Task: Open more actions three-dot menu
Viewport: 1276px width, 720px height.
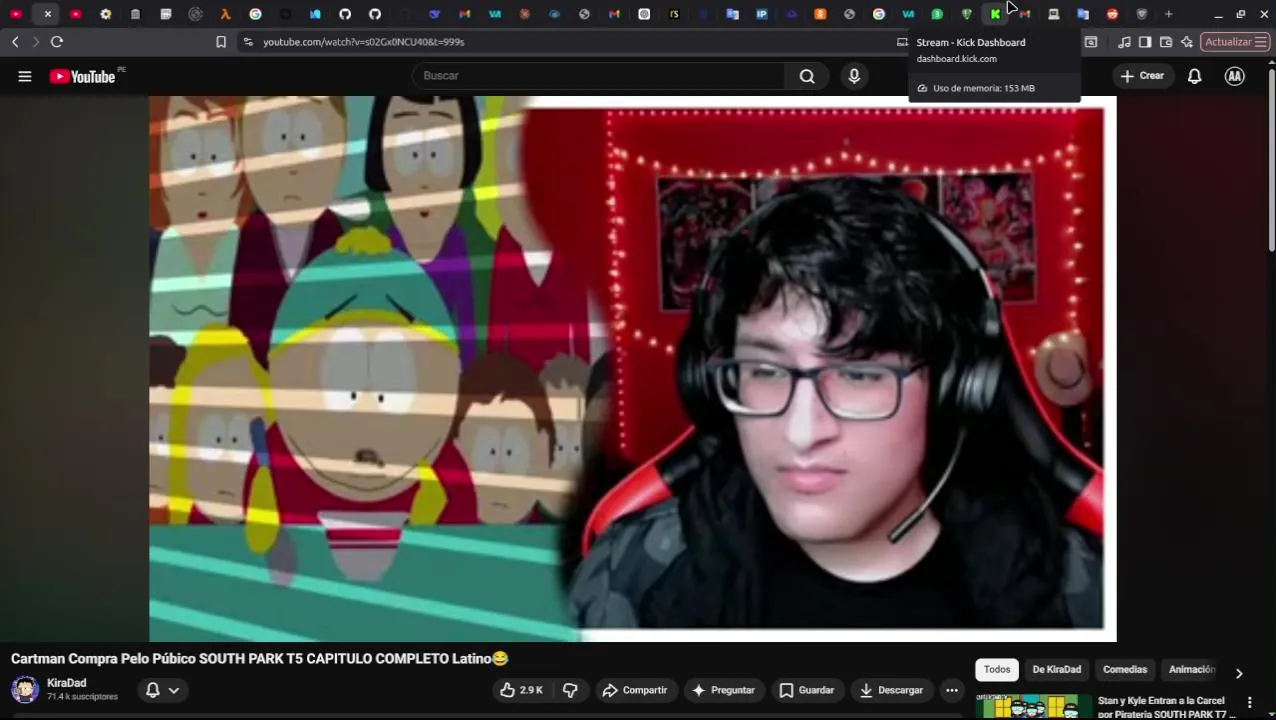Action: click(952, 690)
